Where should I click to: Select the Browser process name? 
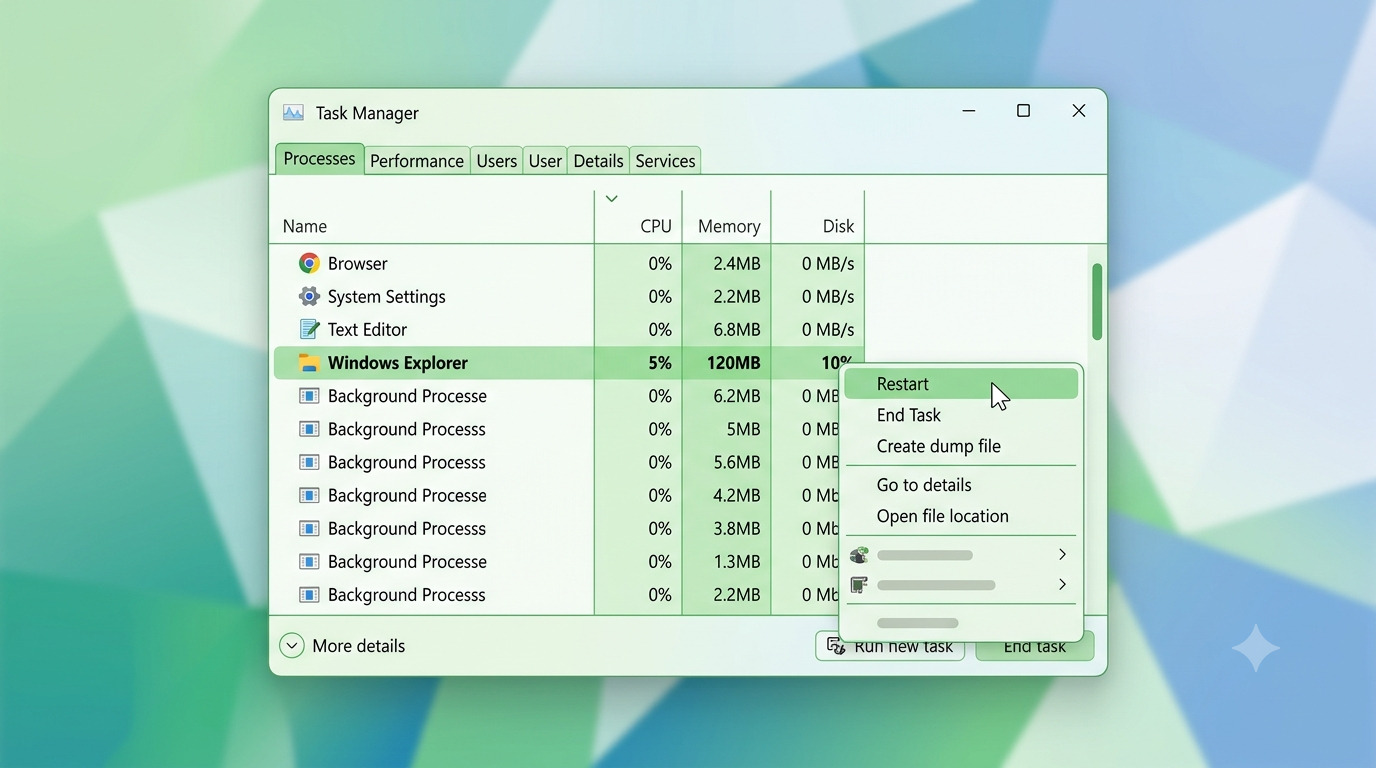(x=357, y=264)
